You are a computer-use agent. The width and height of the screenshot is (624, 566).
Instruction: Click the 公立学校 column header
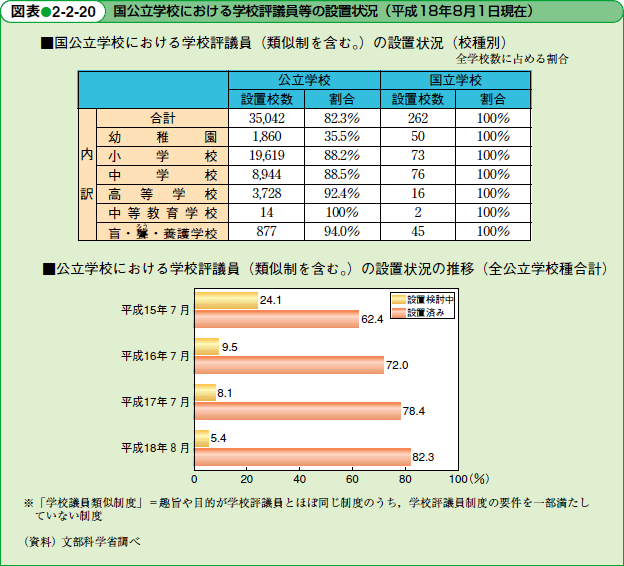[304, 80]
